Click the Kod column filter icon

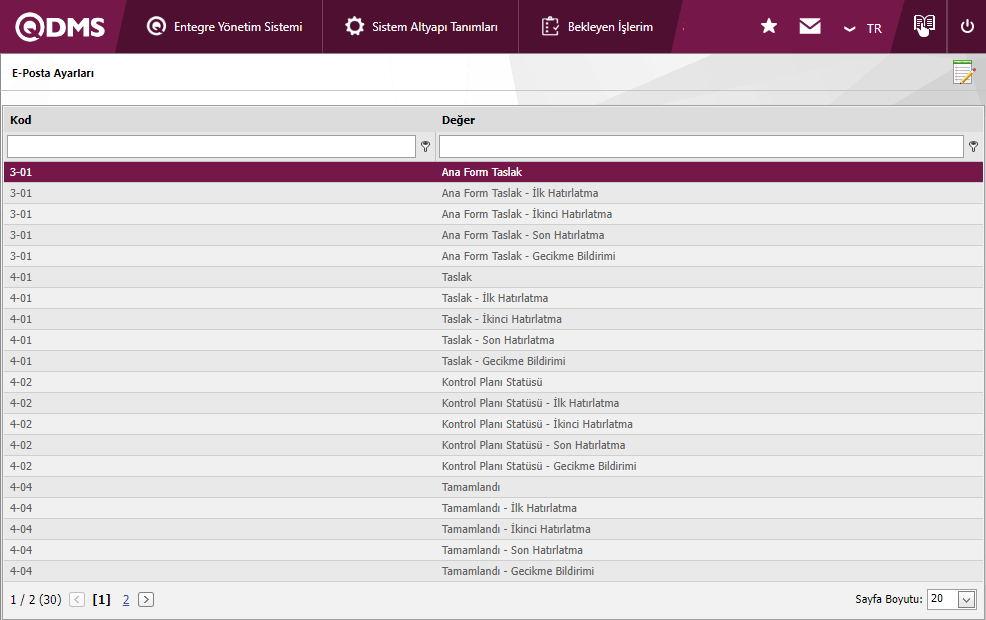click(425, 147)
